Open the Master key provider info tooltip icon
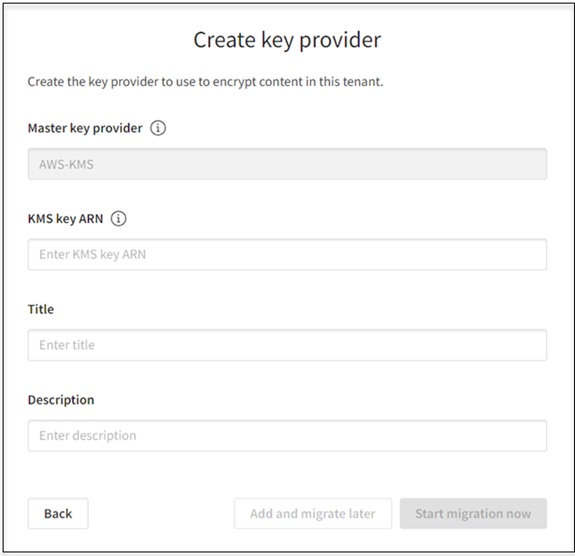 [x=158, y=128]
